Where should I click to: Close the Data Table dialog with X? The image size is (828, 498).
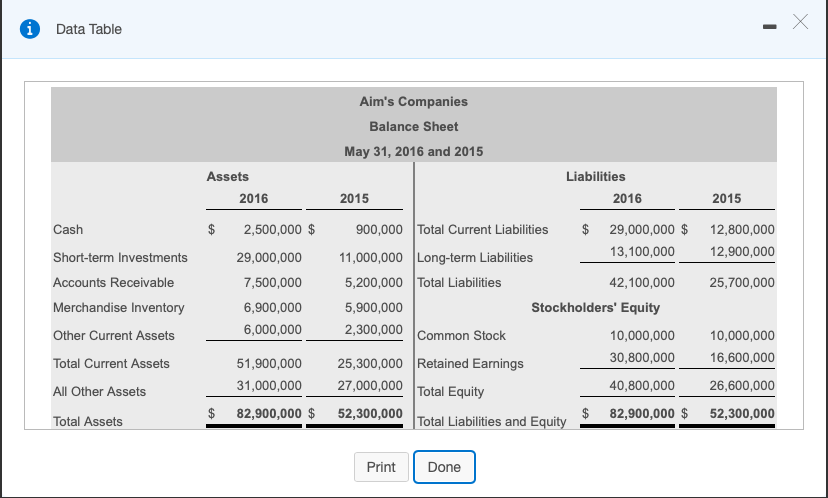[800, 22]
